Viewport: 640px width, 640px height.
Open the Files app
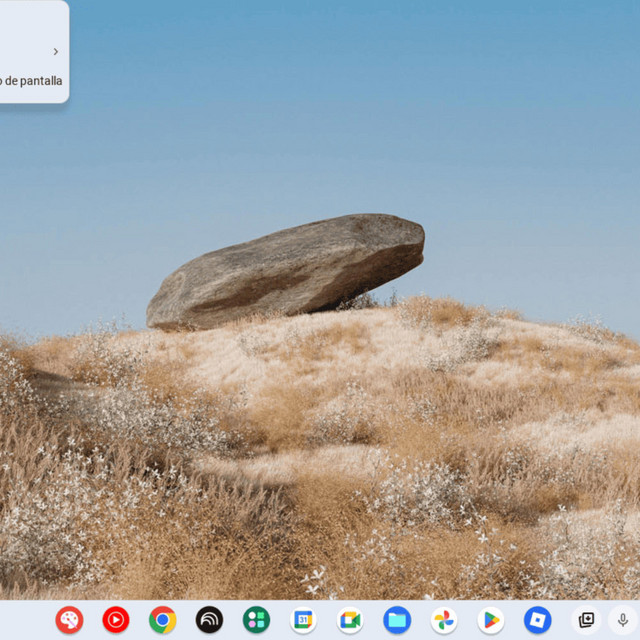(x=397, y=620)
